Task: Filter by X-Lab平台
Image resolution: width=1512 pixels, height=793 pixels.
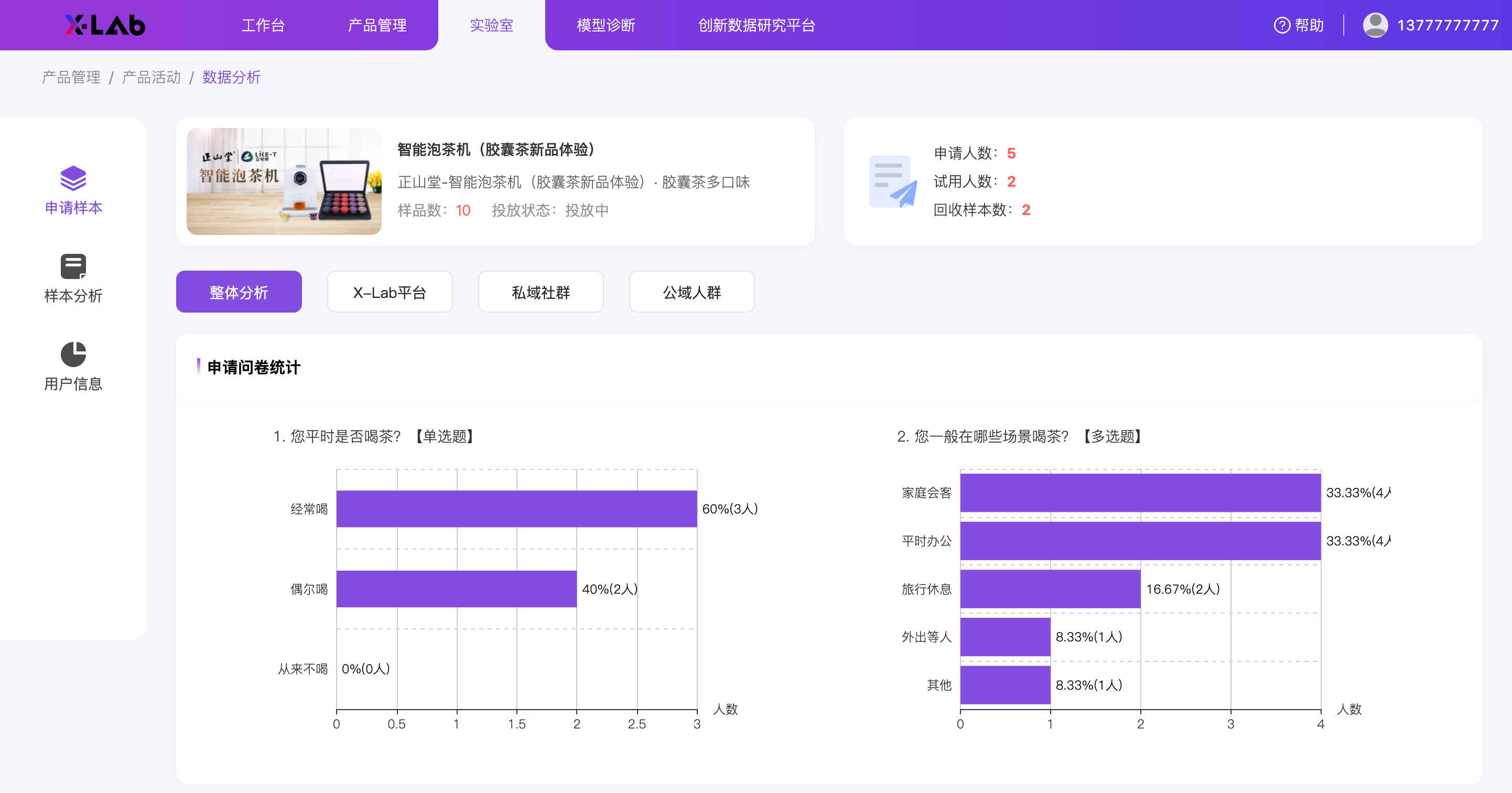Action: pyautogui.click(x=390, y=292)
